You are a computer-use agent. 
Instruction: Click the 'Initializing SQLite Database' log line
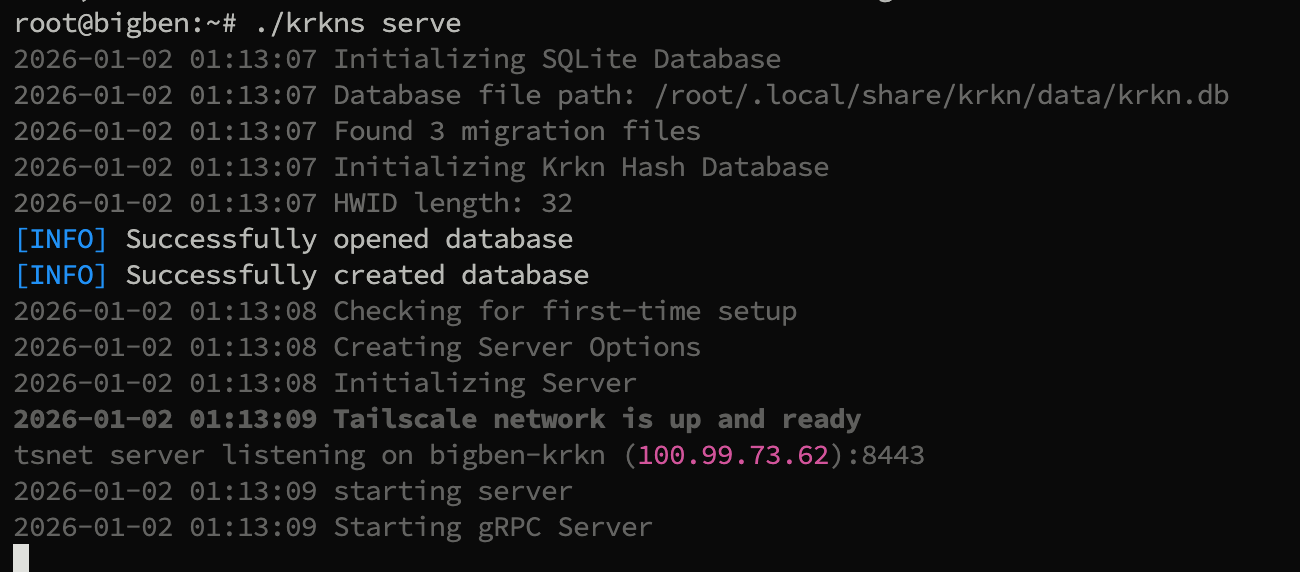coord(397,59)
